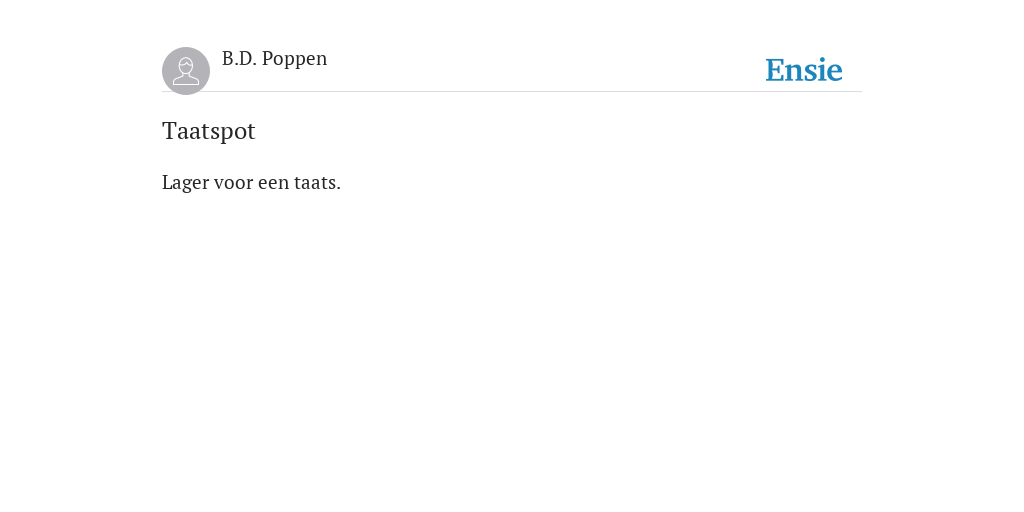1024x512 pixels.
Task: Click the word 'voor' in the definition
Action: point(233,183)
